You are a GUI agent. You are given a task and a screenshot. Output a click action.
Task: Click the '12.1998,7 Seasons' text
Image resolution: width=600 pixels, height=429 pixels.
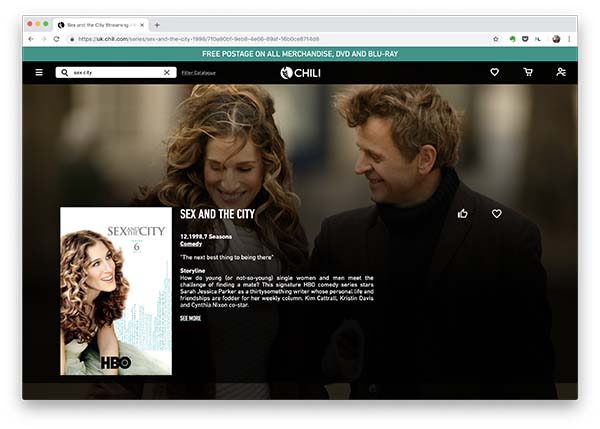(x=206, y=237)
